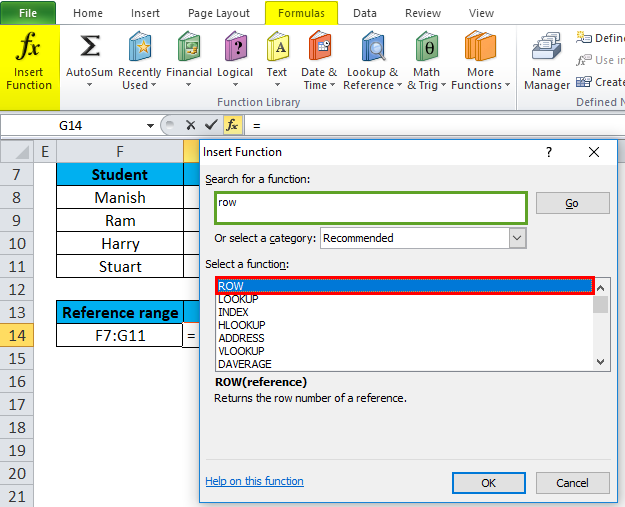625x507 pixels.
Task: Click the Insert Function fx ribbon button
Action: pyautogui.click(x=29, y=67)
